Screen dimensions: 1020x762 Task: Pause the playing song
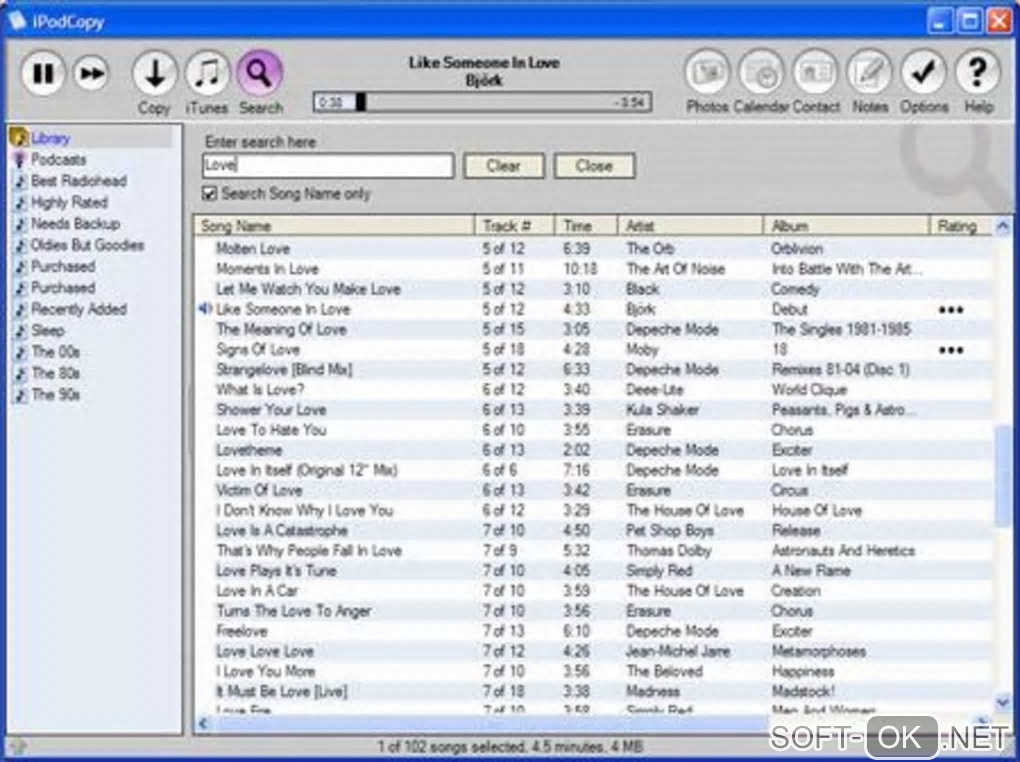[43, 74]
